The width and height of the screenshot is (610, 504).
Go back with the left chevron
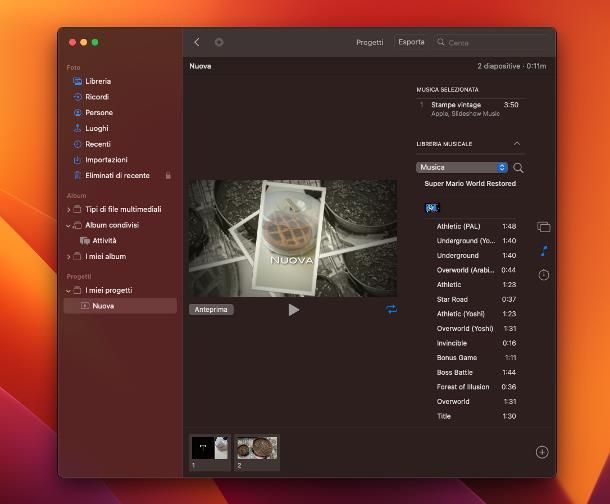(x=197, y=42)
